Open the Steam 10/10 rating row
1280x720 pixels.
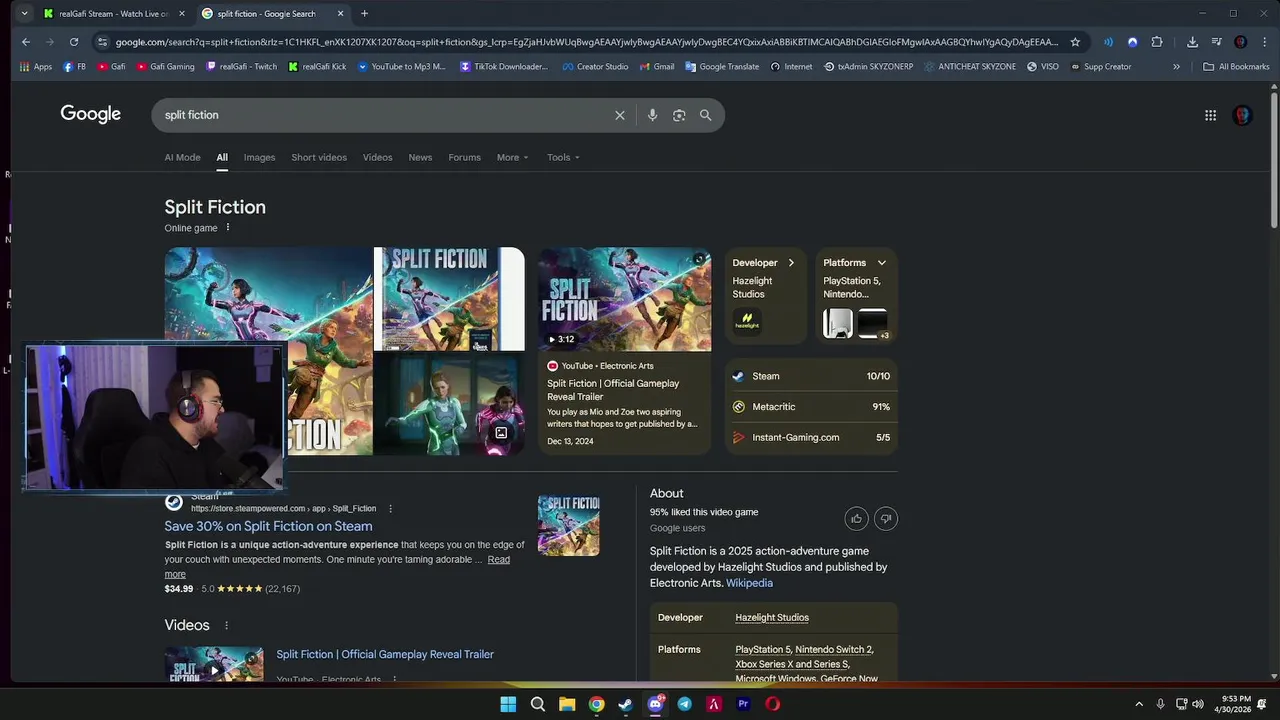coord(811,376)
